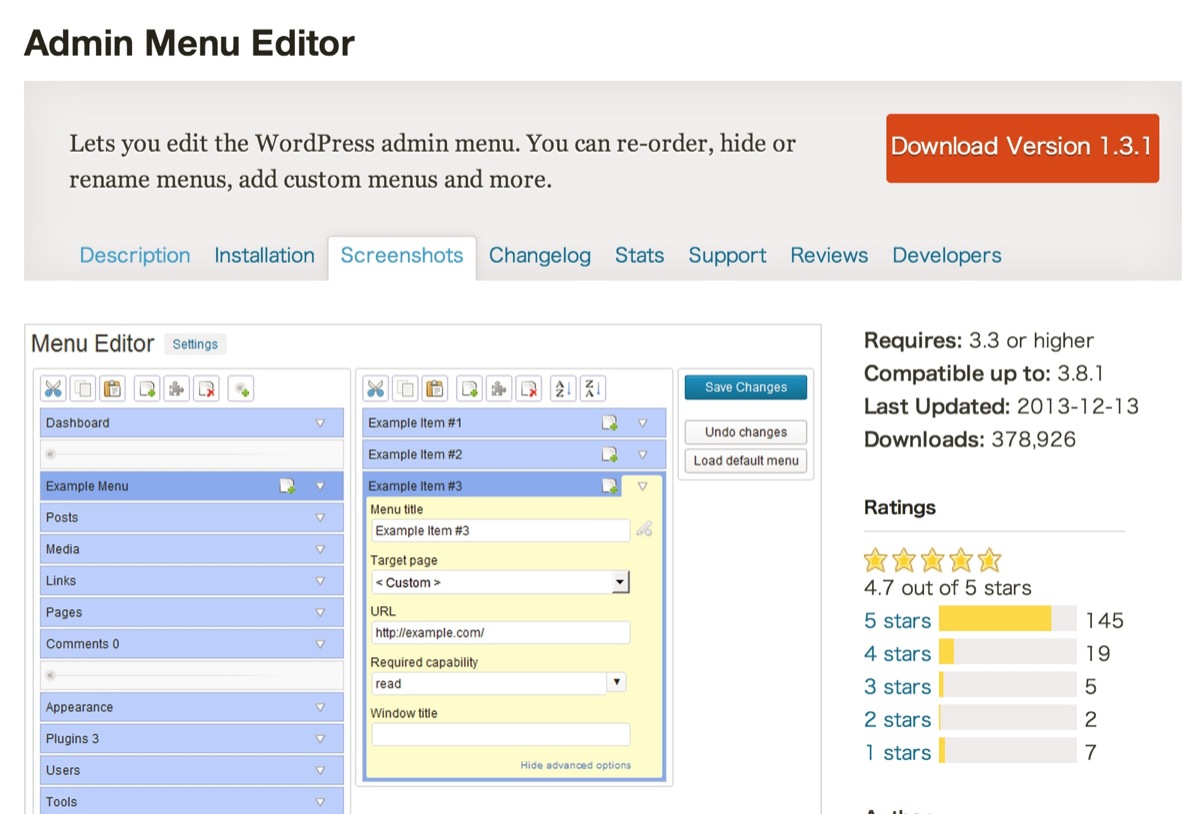Screen dimensions: 1200x814
Task: Expand the Links menu row arrow
Action: pyautogui.click(x=321, y=581)
